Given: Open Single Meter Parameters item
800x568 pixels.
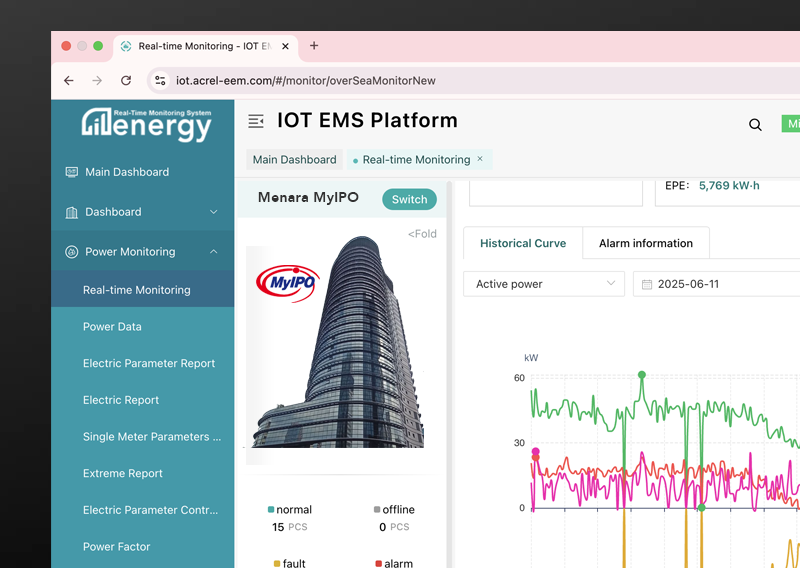Looking at the screenshot, I should (142, 437).
